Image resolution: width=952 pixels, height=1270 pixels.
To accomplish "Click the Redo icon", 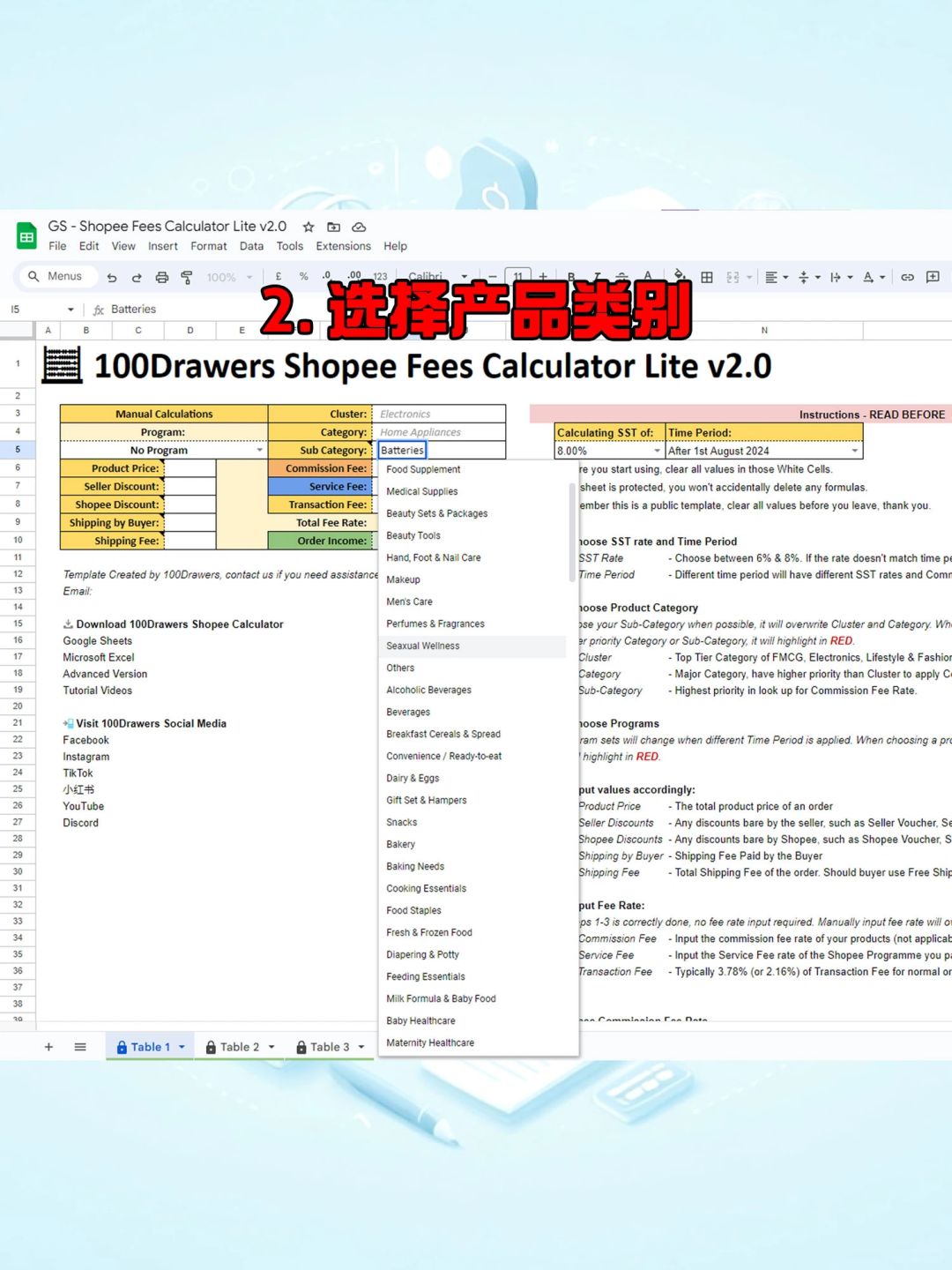I will (x=137, y=277).
